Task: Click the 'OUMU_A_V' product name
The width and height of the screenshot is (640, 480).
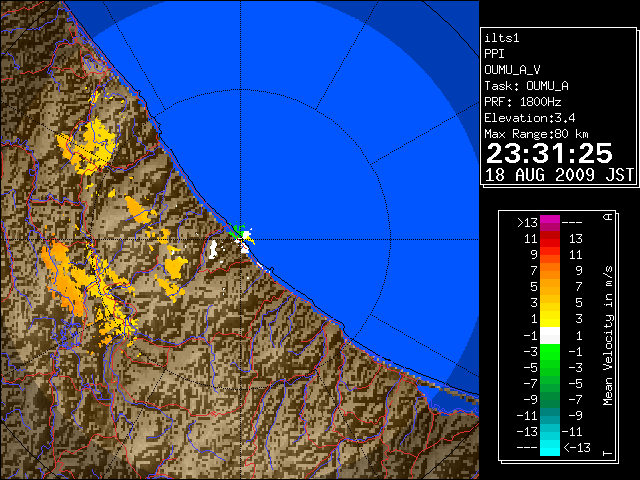Action: point(512,70)
